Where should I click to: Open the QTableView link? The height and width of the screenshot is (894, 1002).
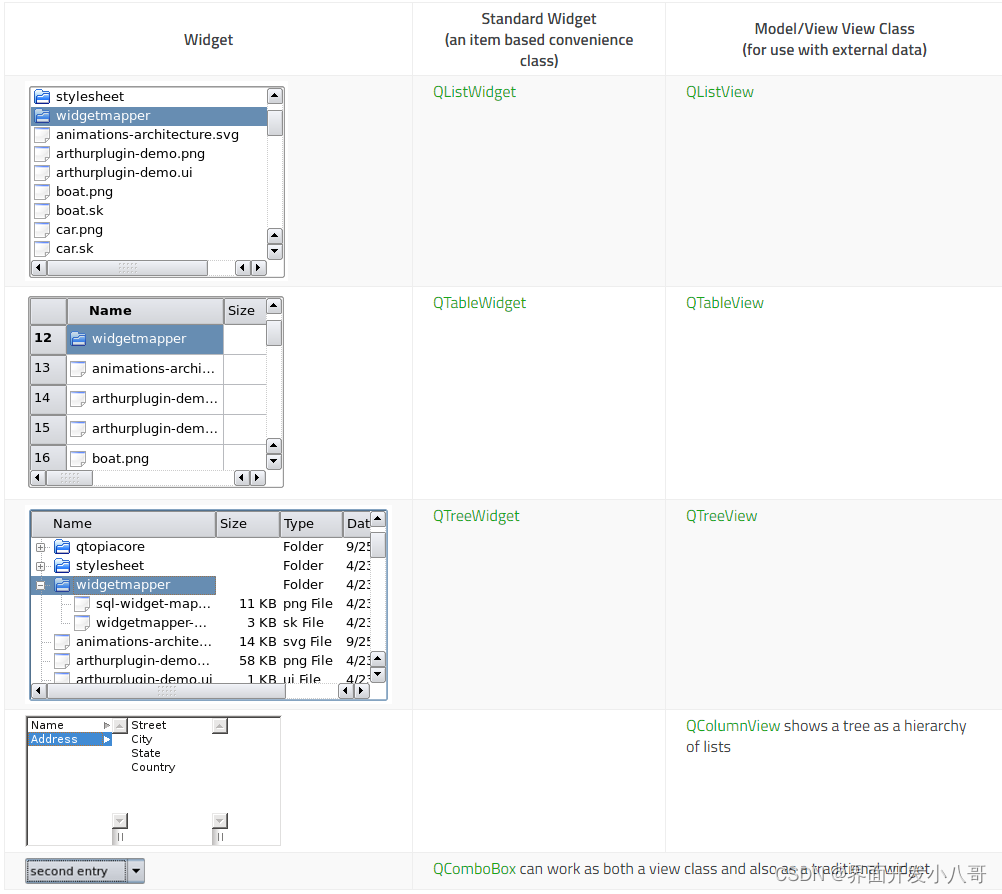pos(725,303)
